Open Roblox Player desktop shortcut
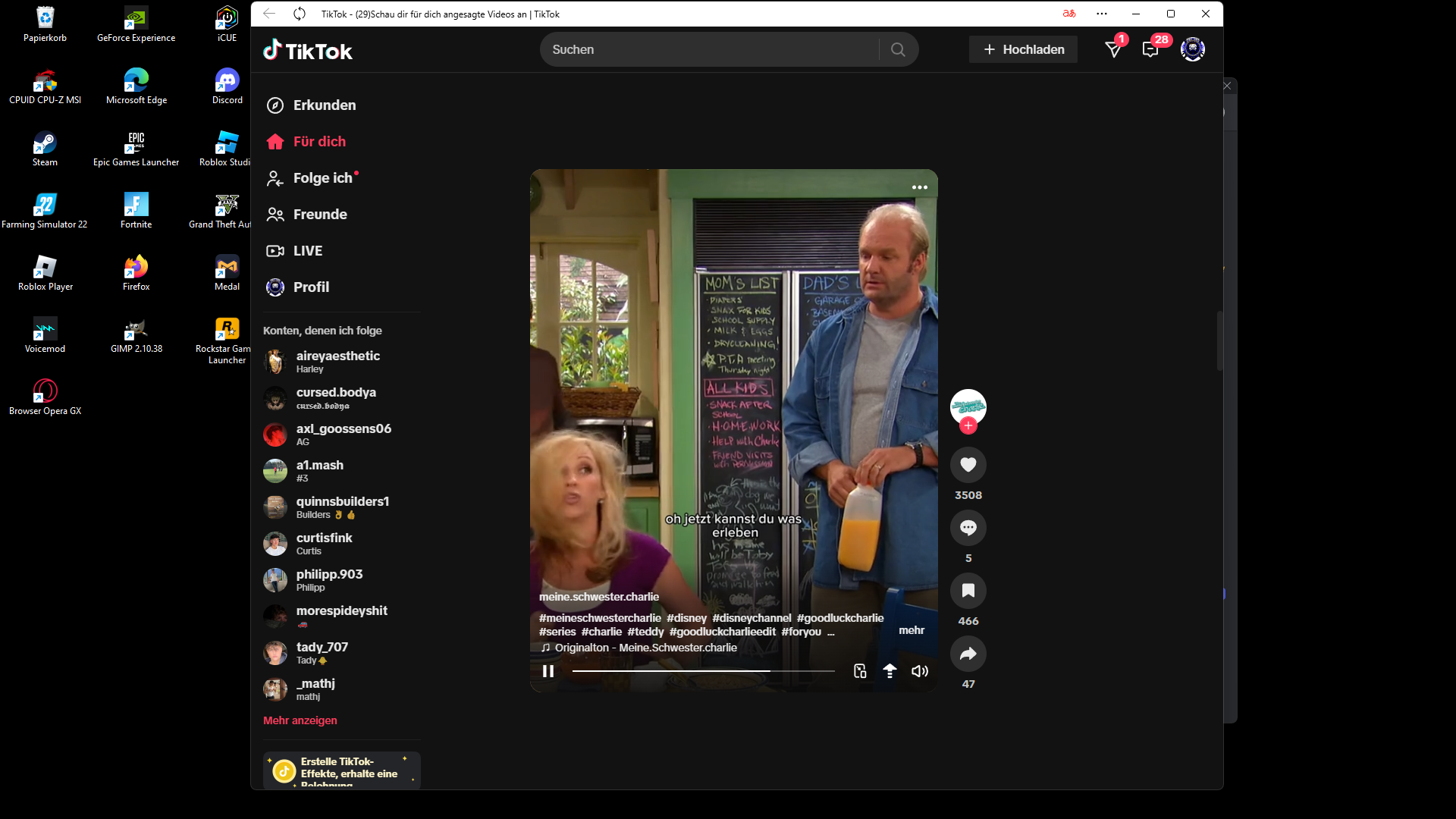The width and height of the screenshot is (1456, 819). (45, 273)
